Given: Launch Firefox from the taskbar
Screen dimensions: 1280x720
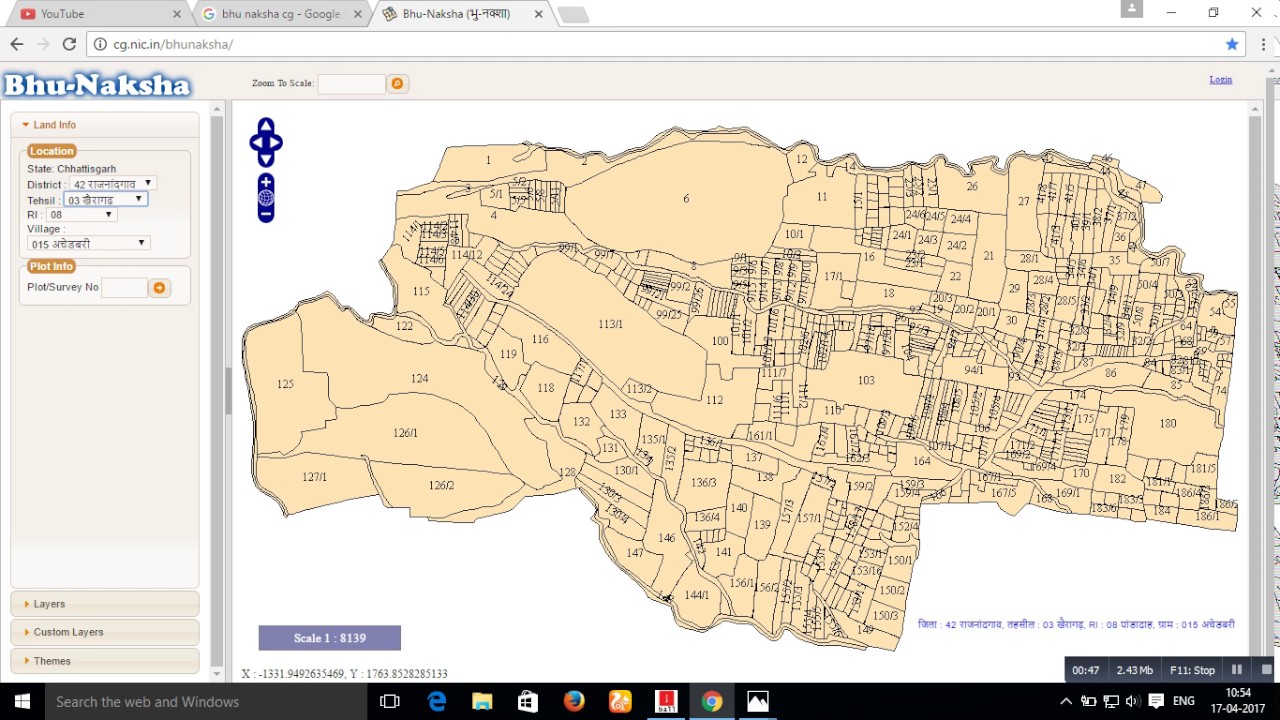Looking at the screenshot, I should click(x=574, y=702).
